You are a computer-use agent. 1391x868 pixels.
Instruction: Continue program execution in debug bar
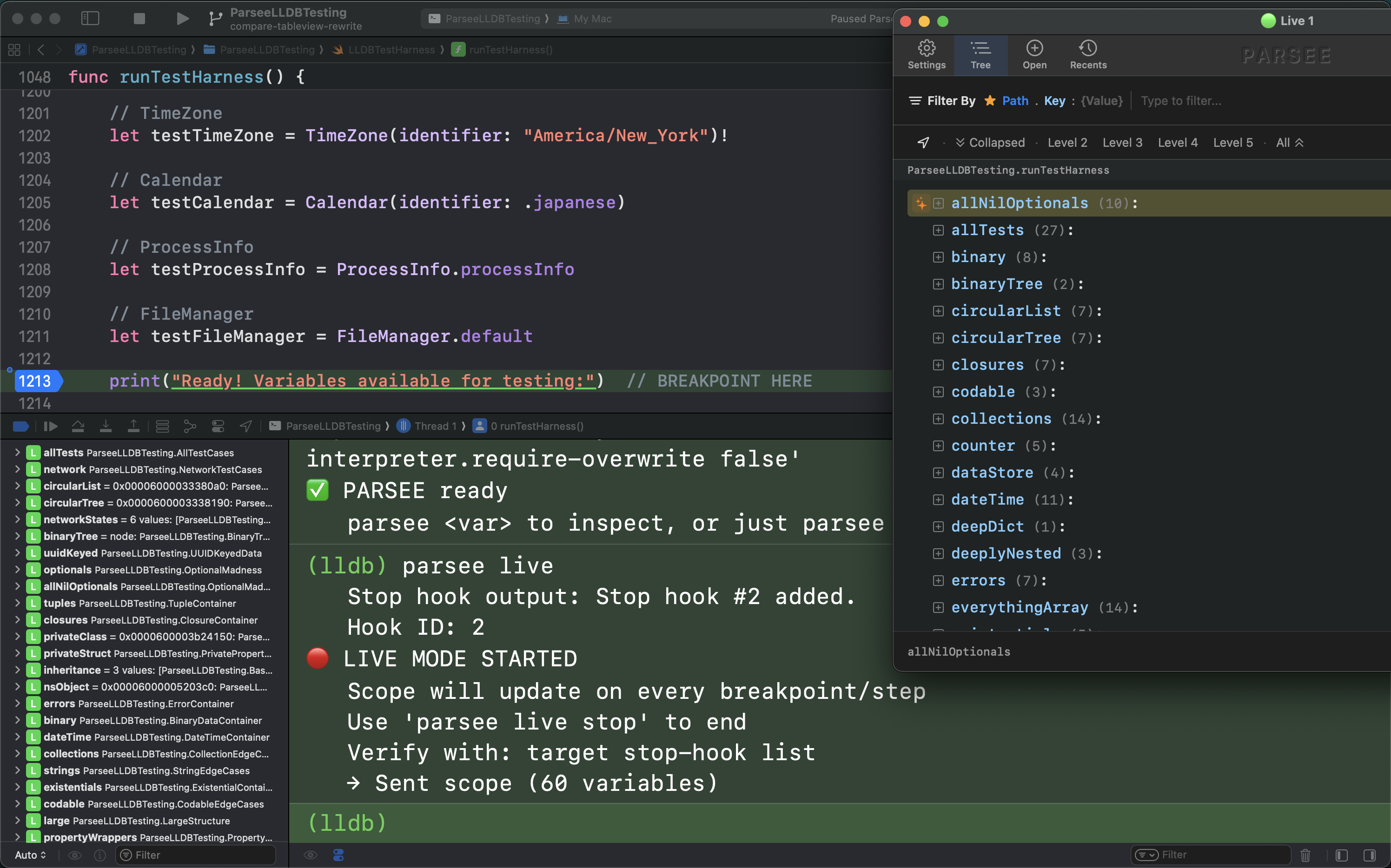click(x=51, y=426)
